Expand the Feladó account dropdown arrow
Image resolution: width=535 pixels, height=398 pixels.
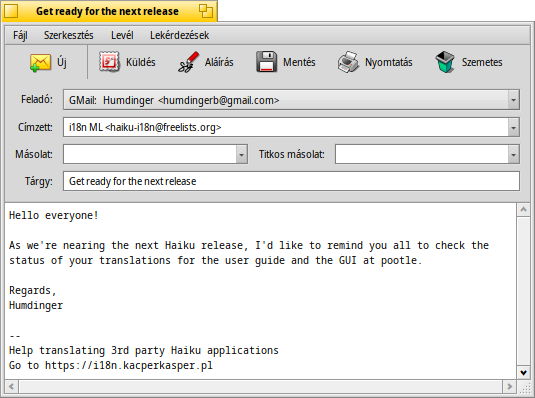pos(513,100)
